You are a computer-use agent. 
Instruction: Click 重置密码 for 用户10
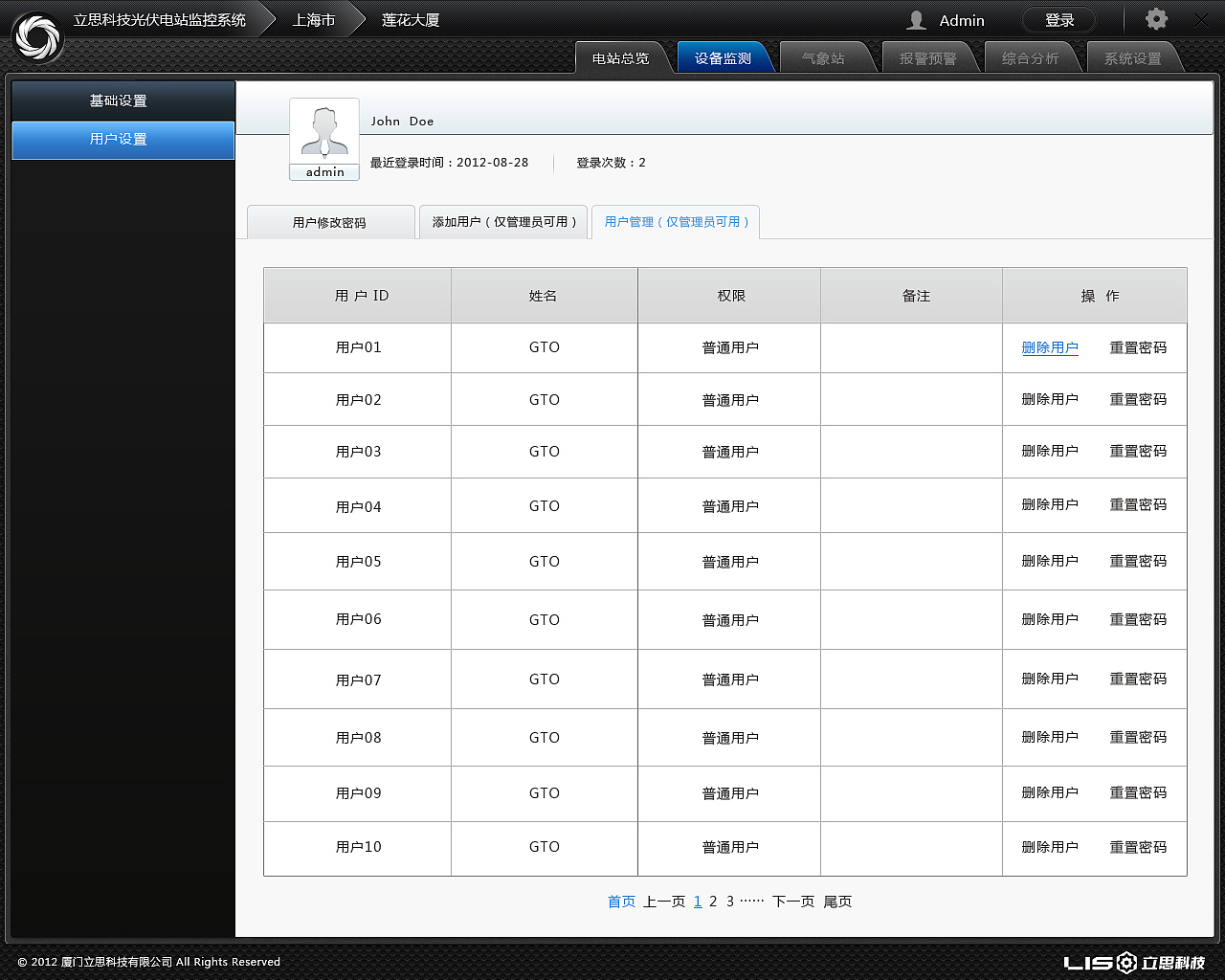coord(1138,847)
